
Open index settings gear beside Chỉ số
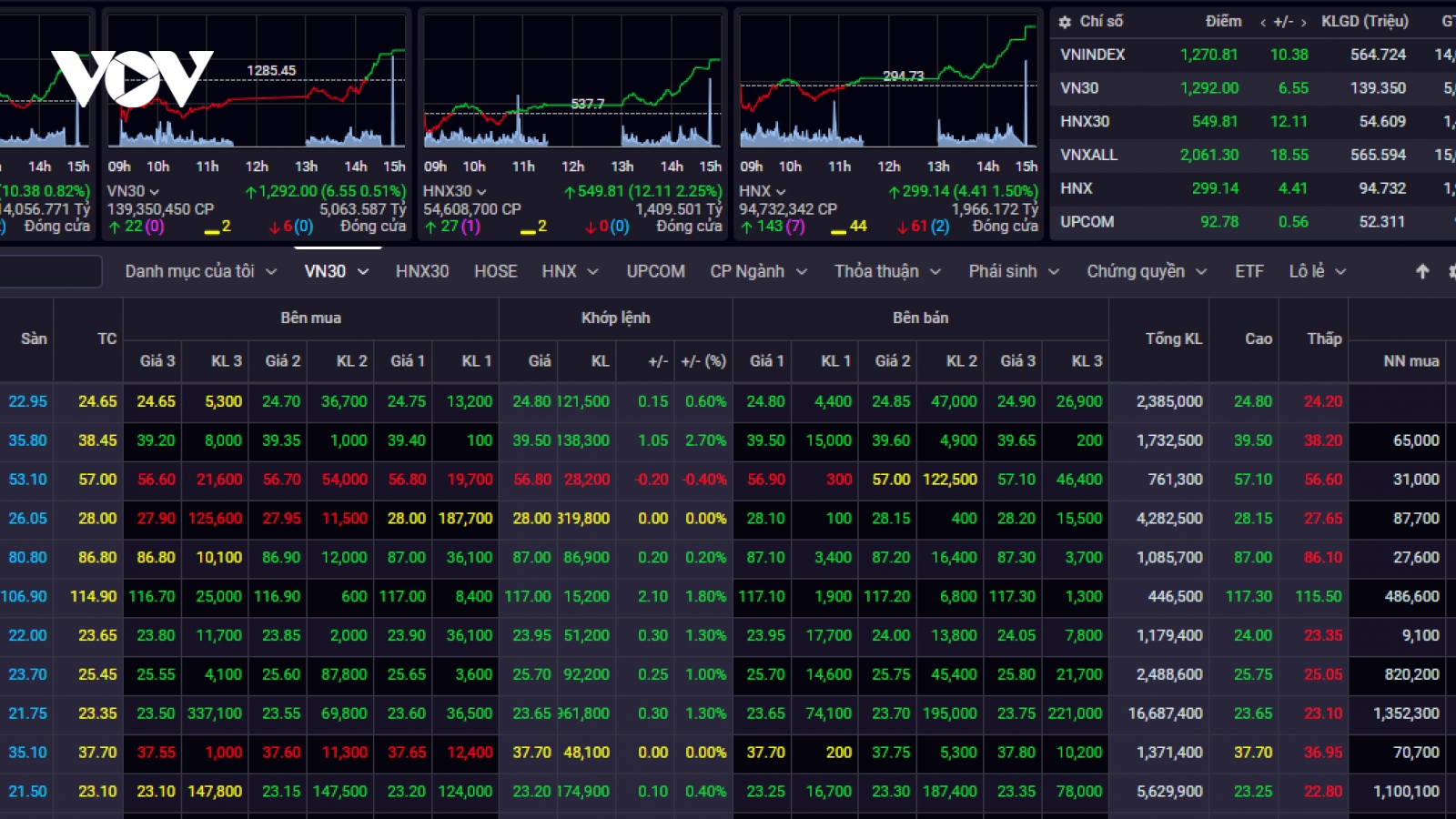[1065, 22]
